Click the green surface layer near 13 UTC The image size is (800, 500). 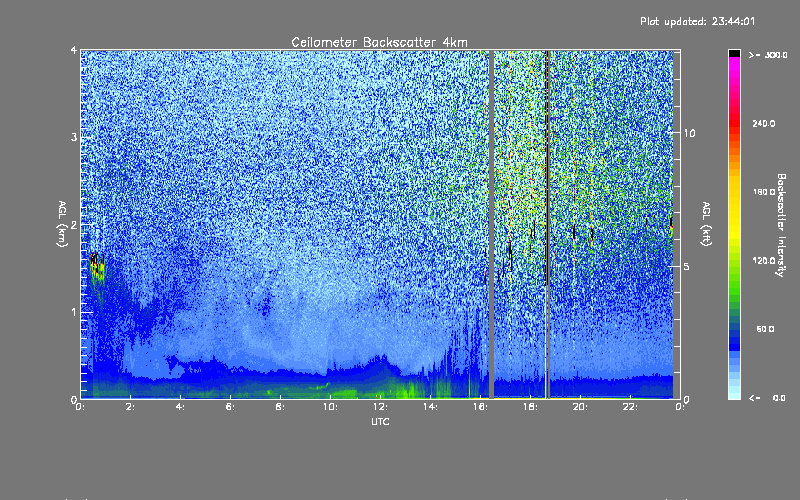tap(408, 390)
